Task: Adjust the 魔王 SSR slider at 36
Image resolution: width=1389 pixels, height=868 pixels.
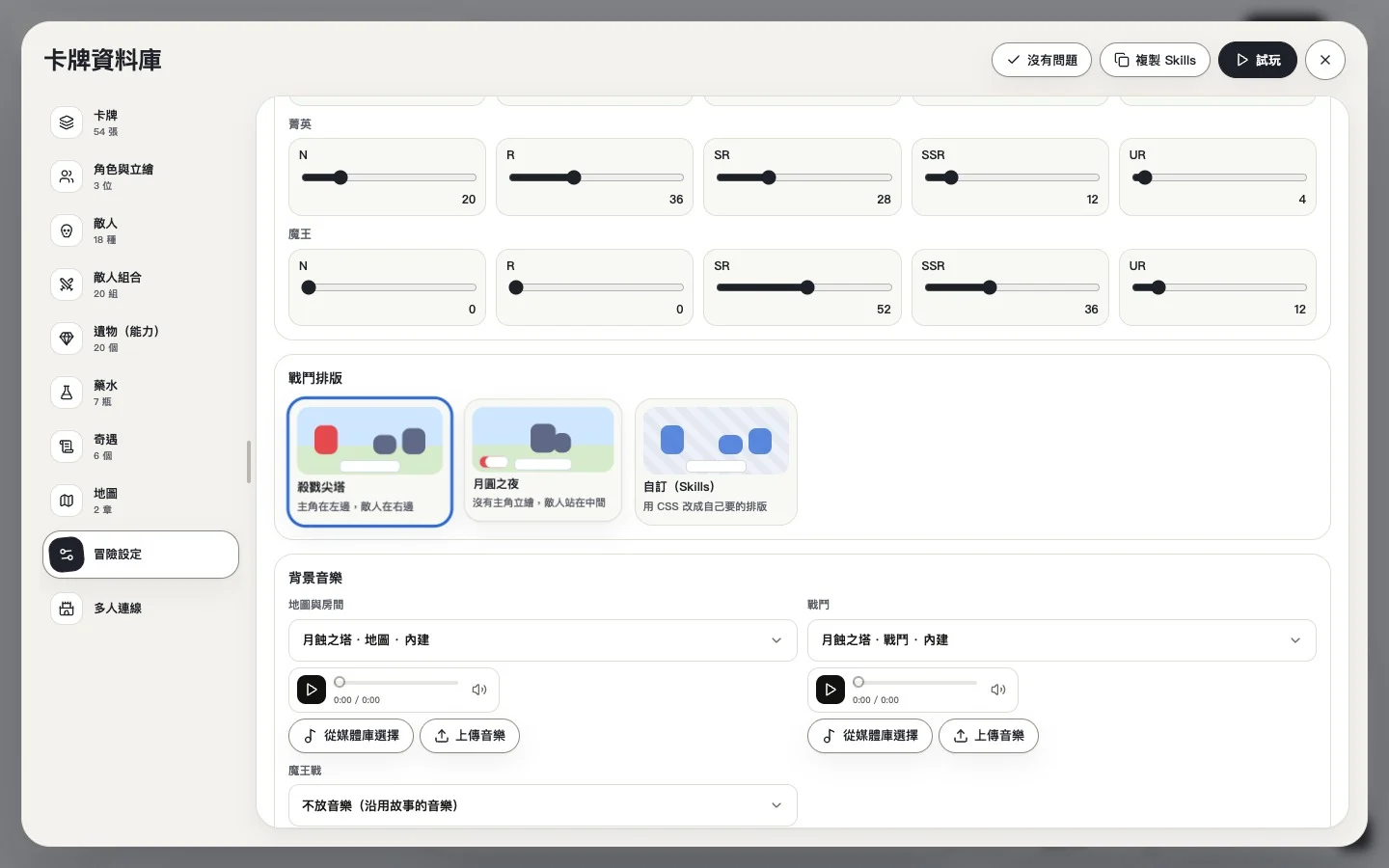Action: [x=1011, y=287]
